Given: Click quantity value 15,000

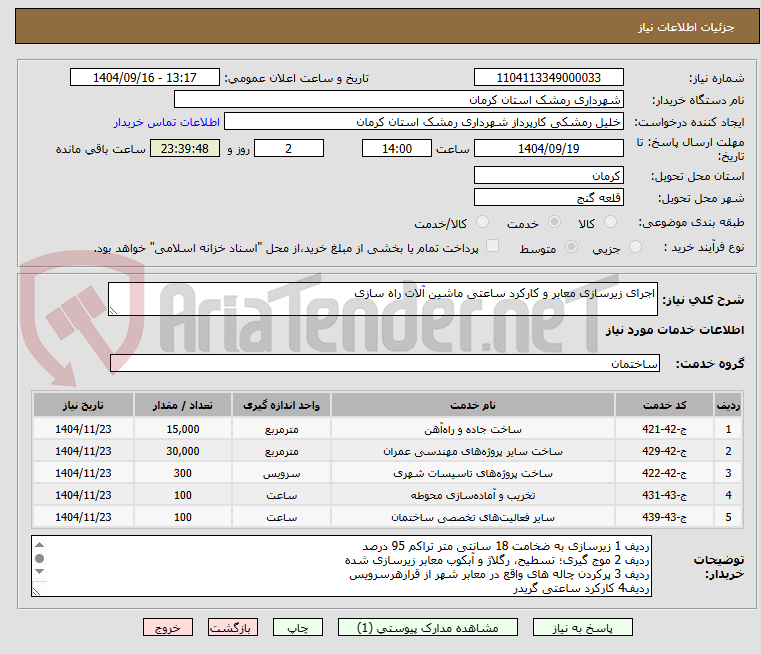Looking at the screenshot, I should pos(182,429).
